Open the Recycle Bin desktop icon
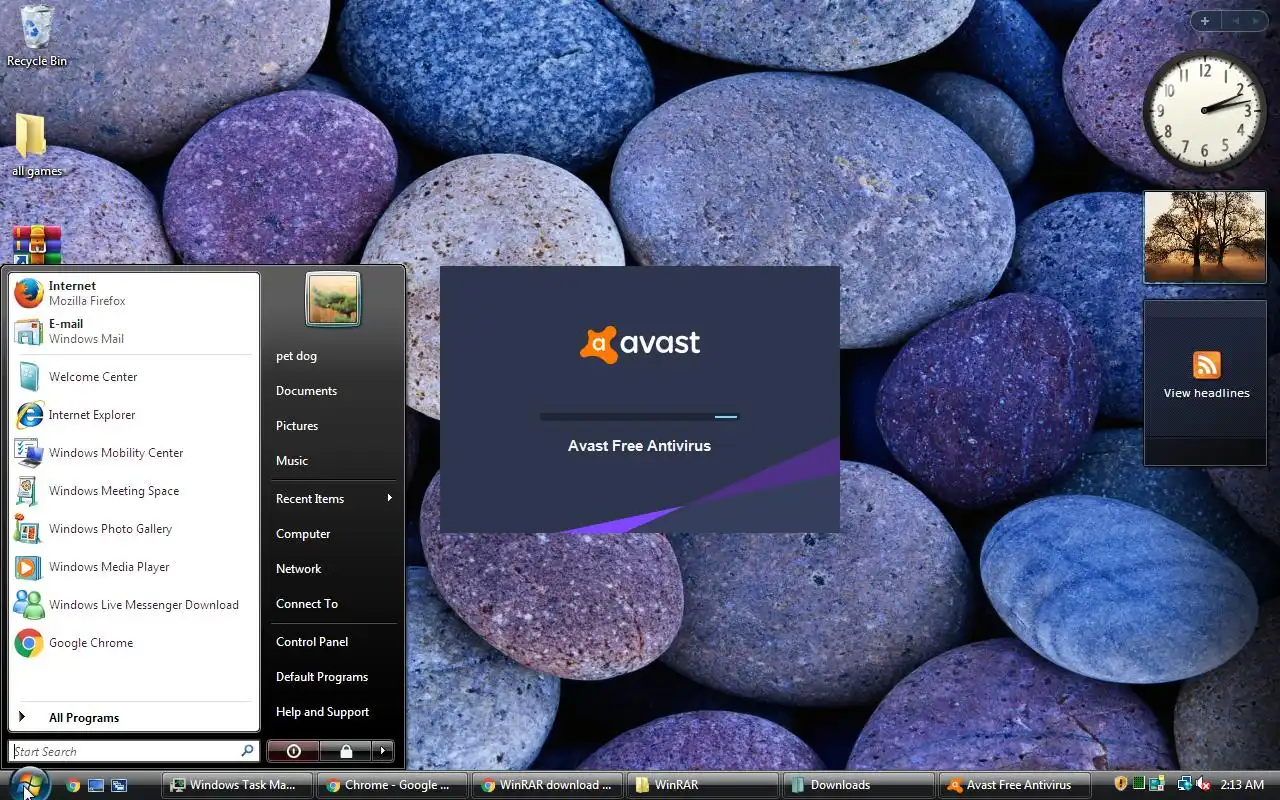 coord(37,36)
